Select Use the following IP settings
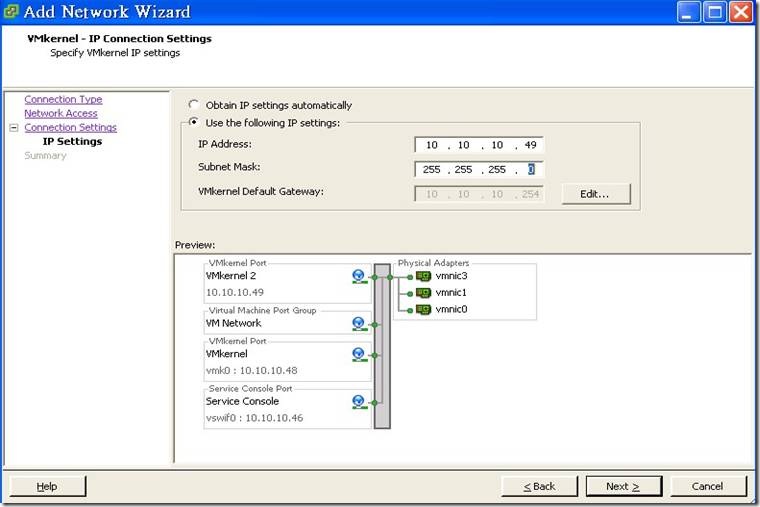The width and height of the screenshot is (760, 507). 194,122
